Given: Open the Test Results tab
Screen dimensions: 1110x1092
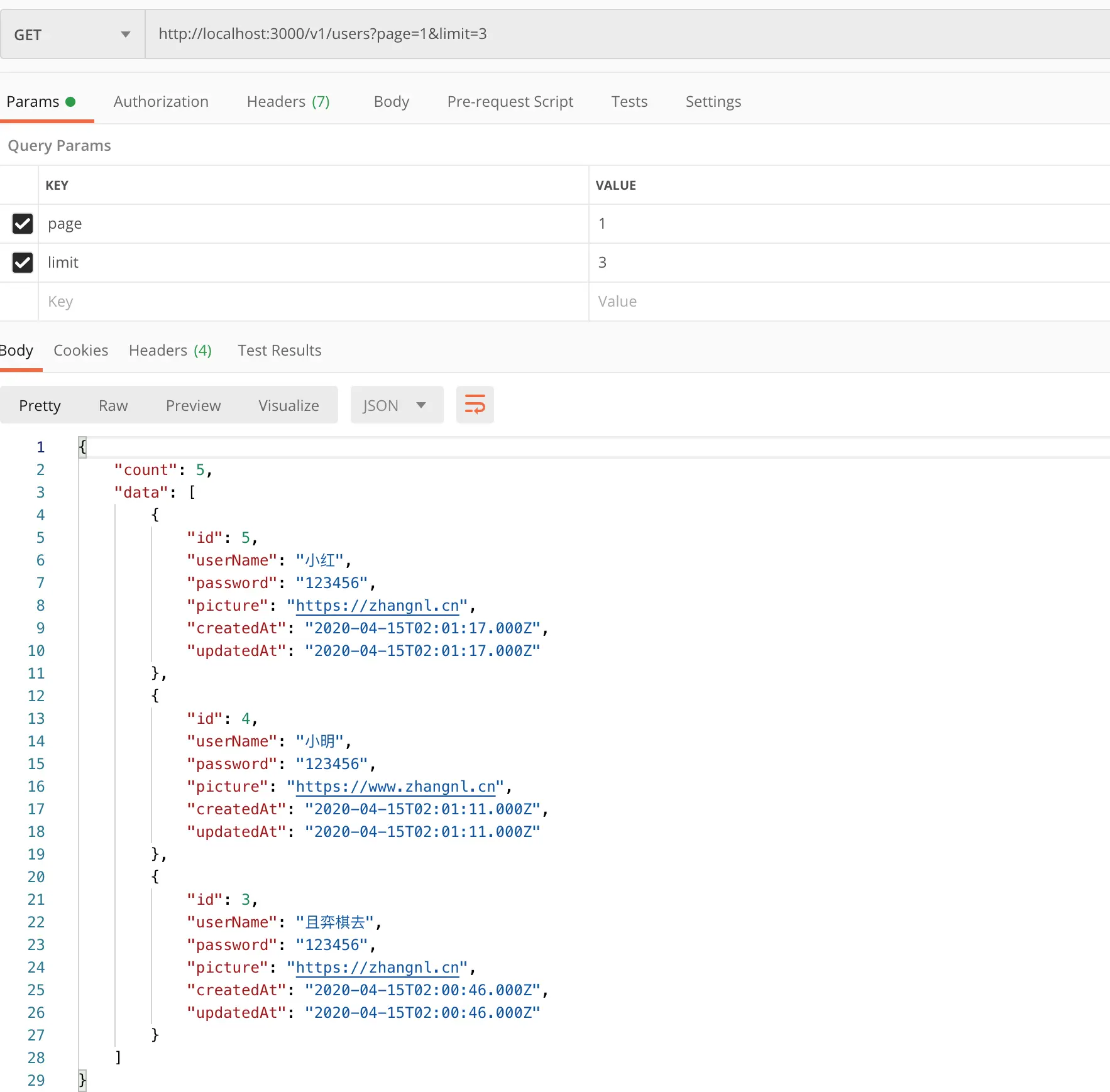Looking at the screenshot, I should click(280, 351).
